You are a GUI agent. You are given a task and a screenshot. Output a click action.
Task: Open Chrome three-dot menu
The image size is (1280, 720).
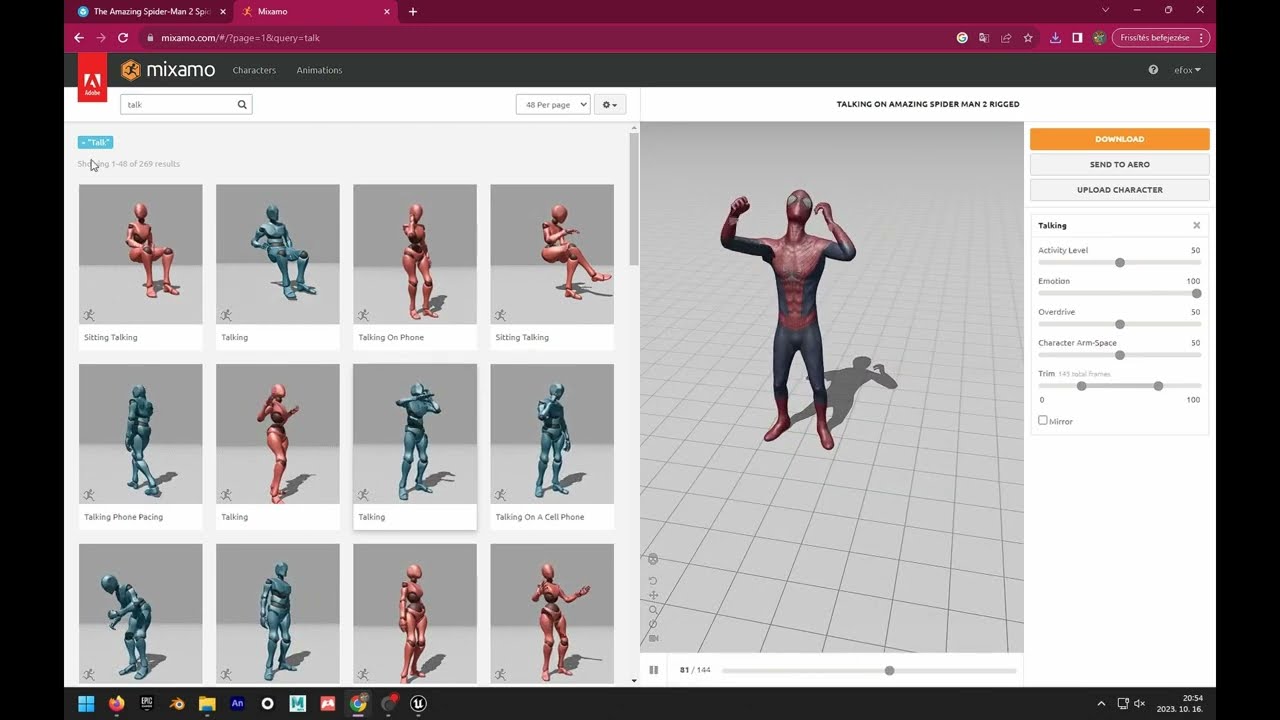click(1200, 38)
